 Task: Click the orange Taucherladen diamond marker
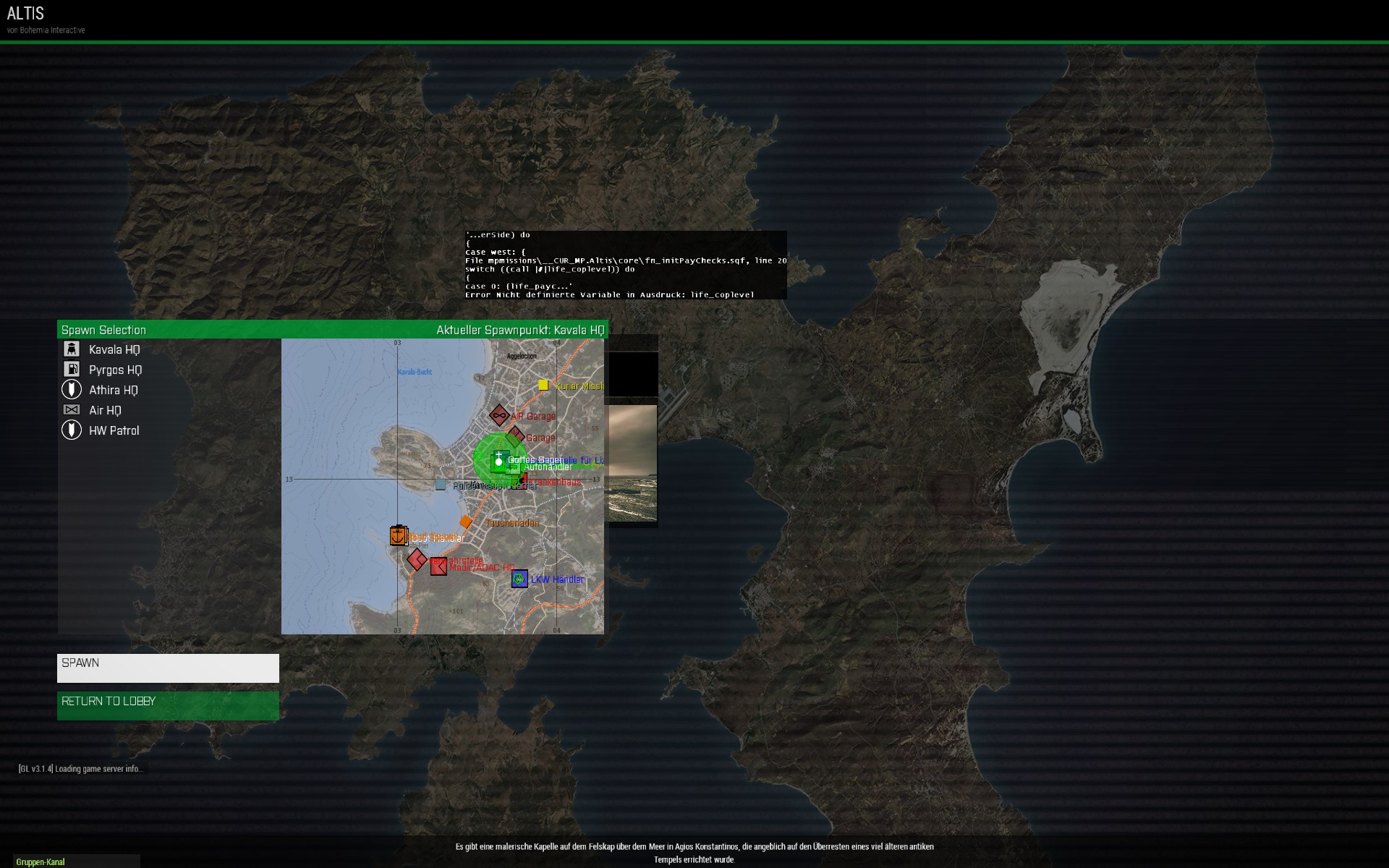[466, 522]
